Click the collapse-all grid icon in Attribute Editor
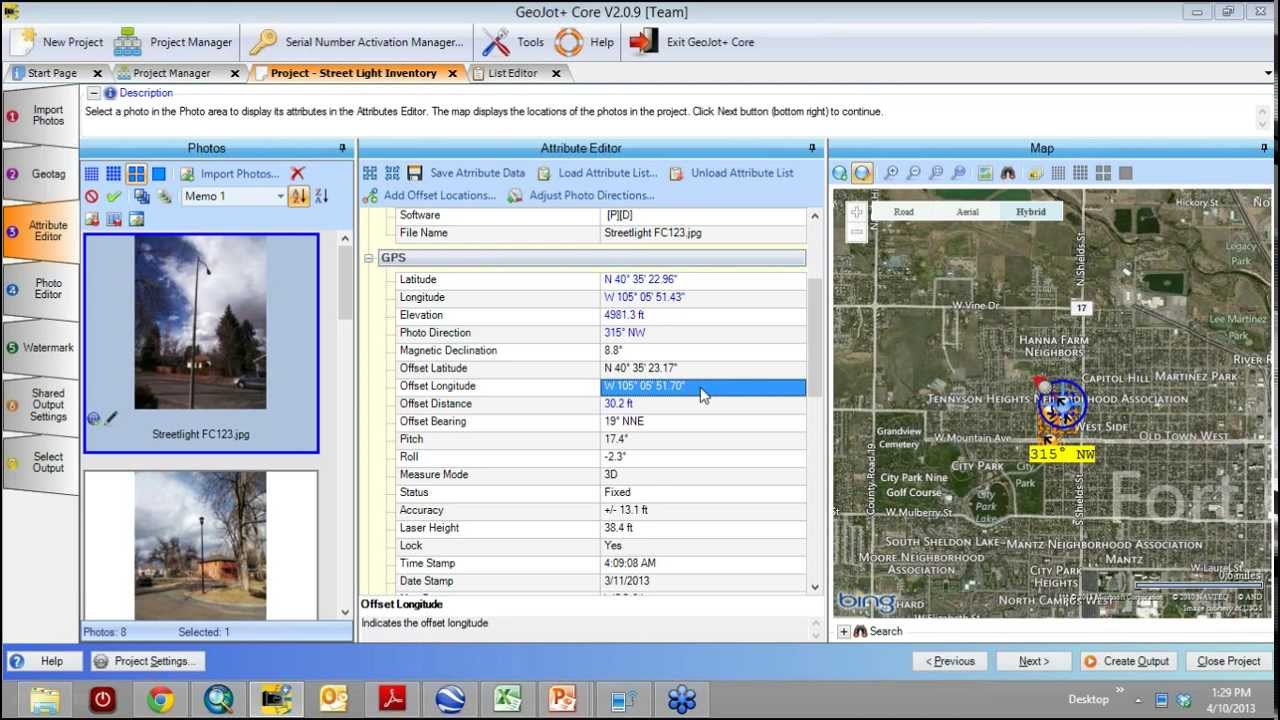The height and width of the screenshot is (720, 1280). [x=392, y=173]
